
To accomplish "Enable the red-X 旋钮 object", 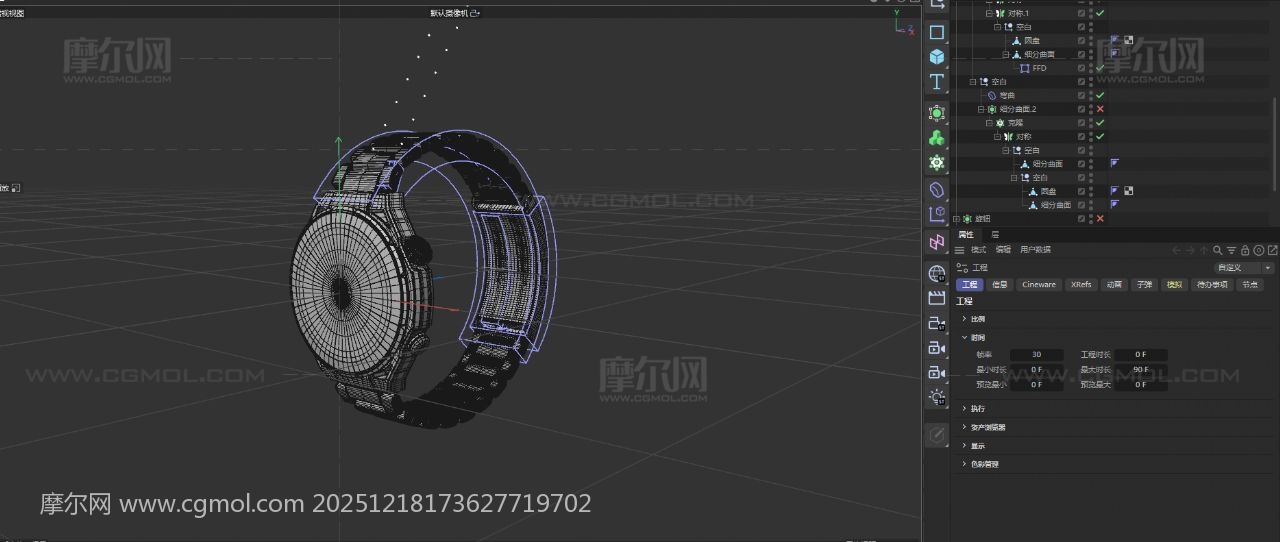I will (1100, 218).
